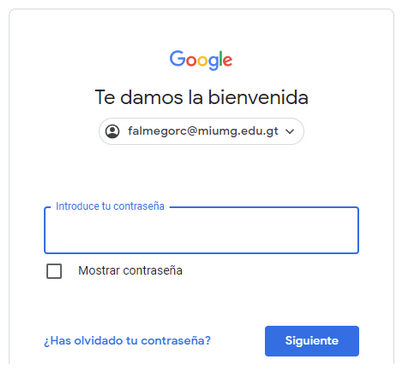Click the Siguiente button

coord(312,341)
